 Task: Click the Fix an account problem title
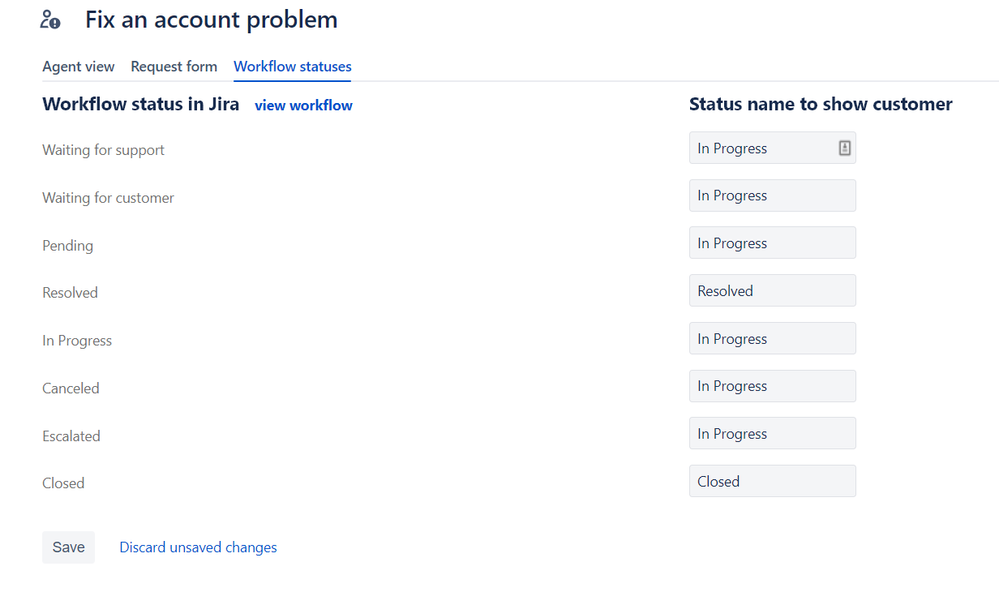(x=210, y=19)
